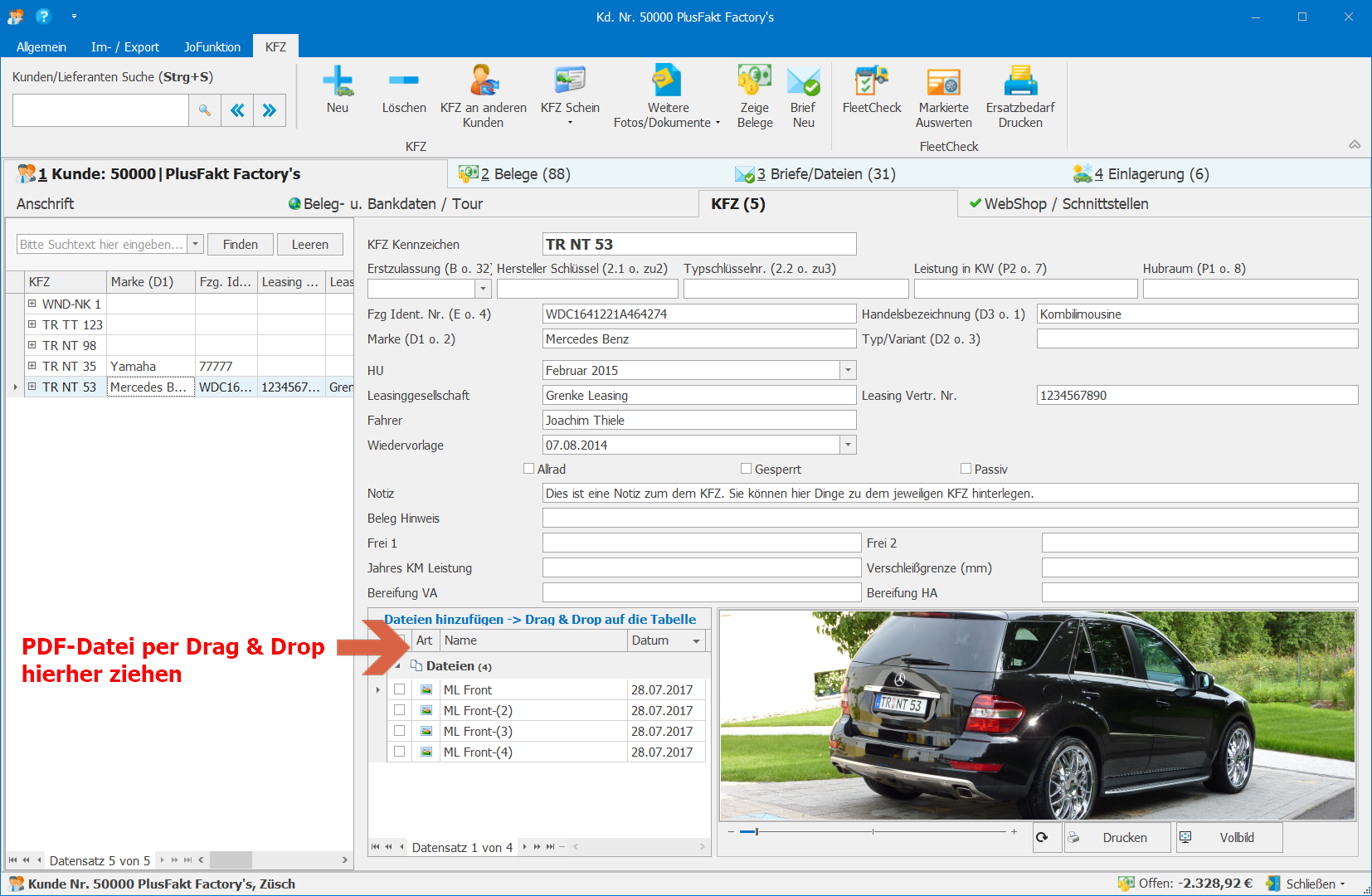1372x896 pixels.
Task: Click the Löschen minus icon
Action: 404,81
